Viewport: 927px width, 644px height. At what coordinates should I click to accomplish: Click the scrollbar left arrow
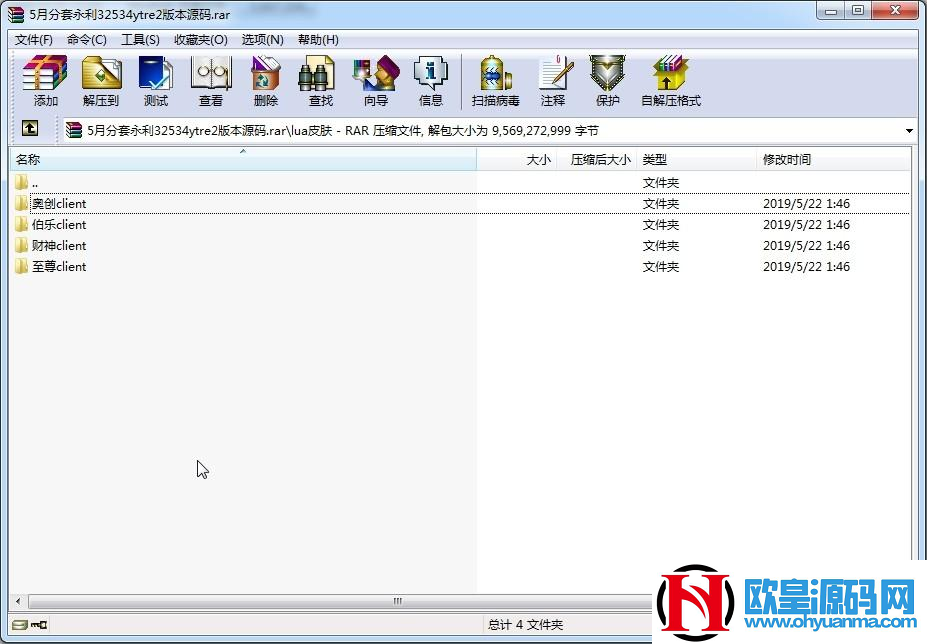18,601
